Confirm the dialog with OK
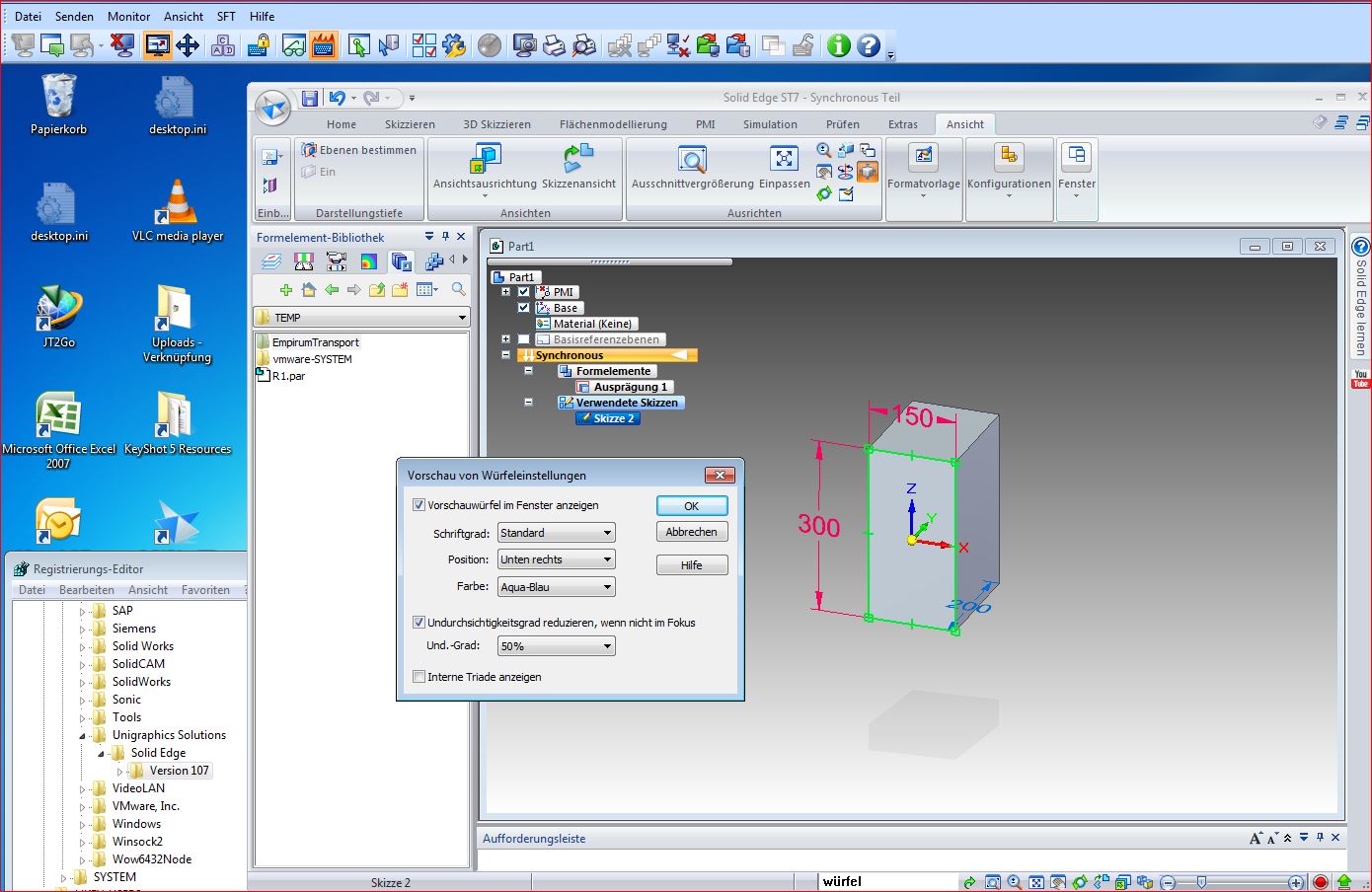 click(x=692, y=506)
